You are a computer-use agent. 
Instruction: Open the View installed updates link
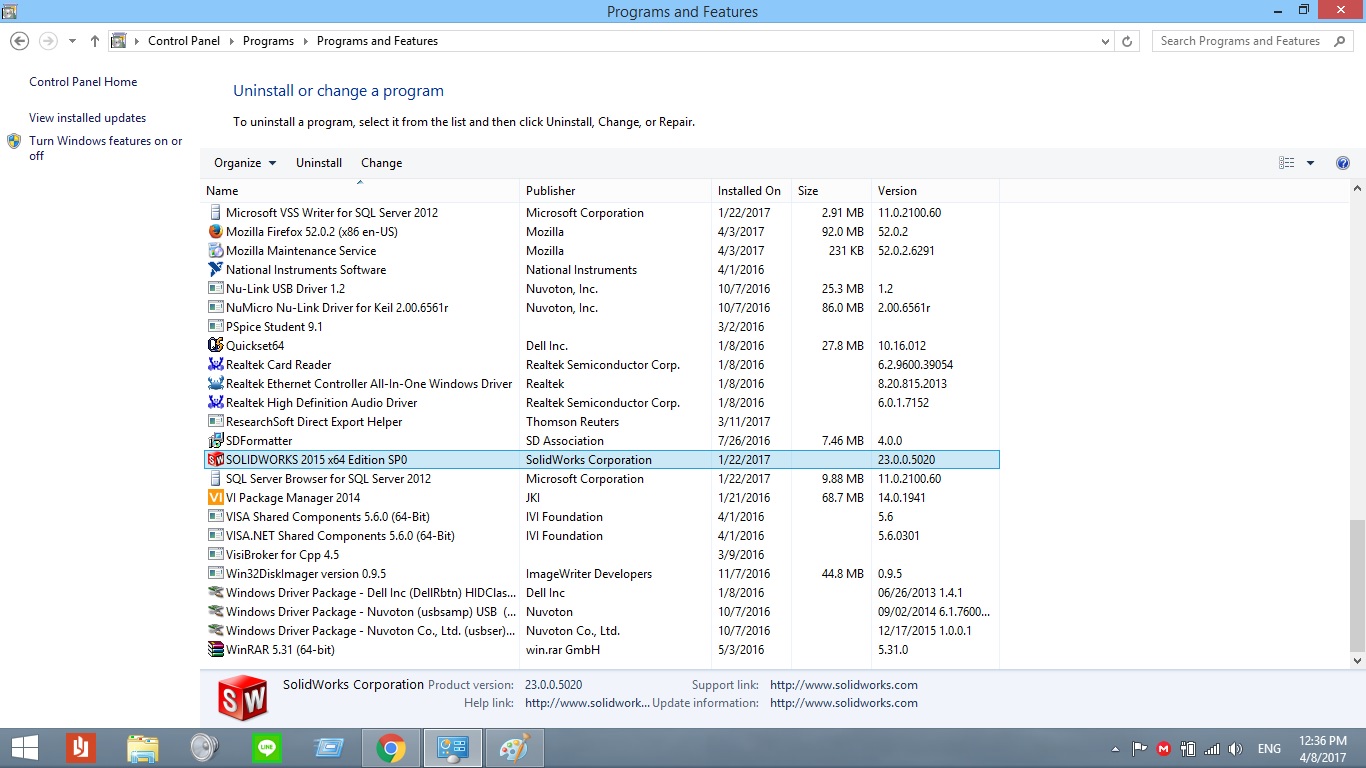coord(87,118)
